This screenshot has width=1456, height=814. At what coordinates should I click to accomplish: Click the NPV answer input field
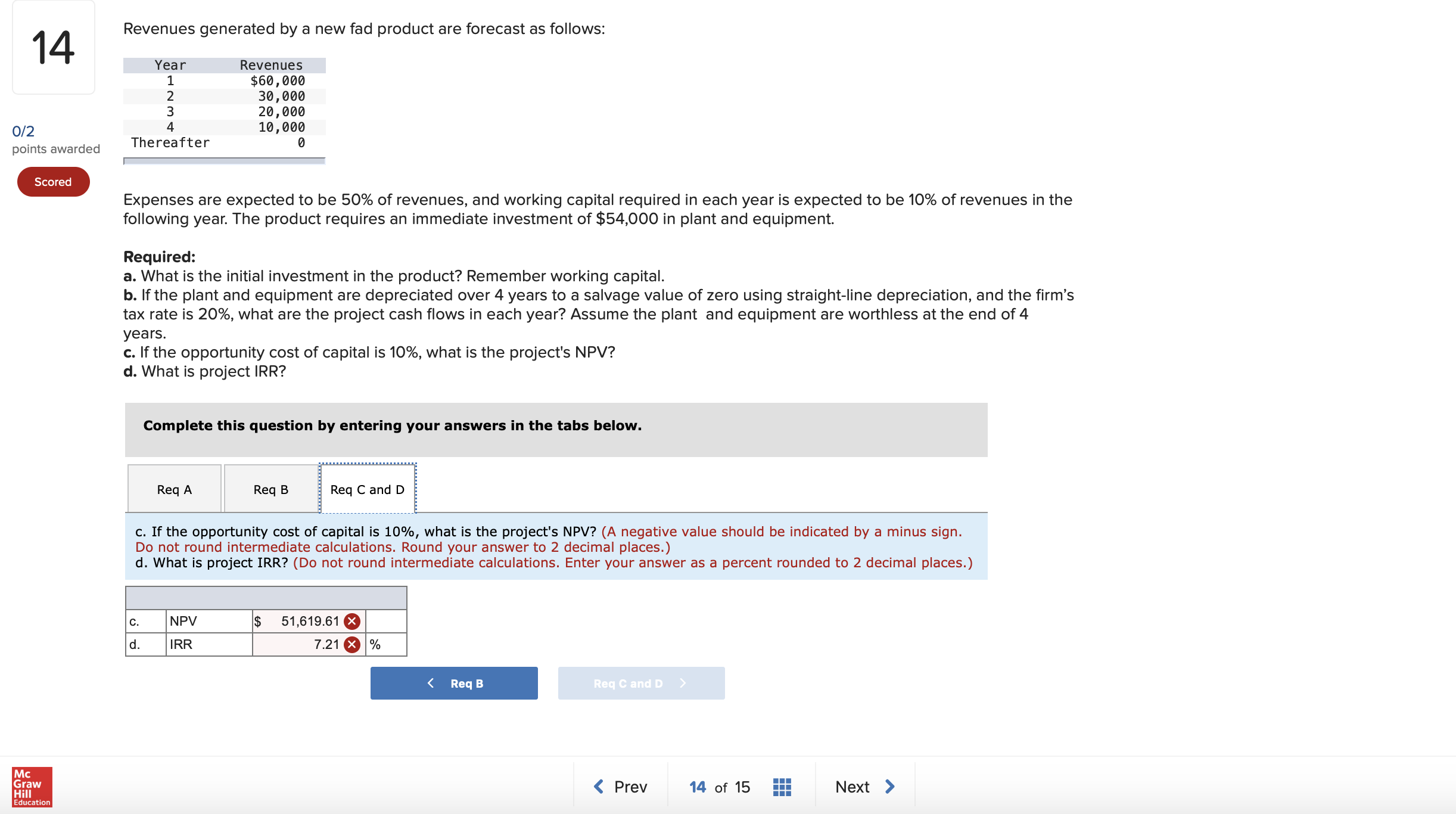point(309,622)
